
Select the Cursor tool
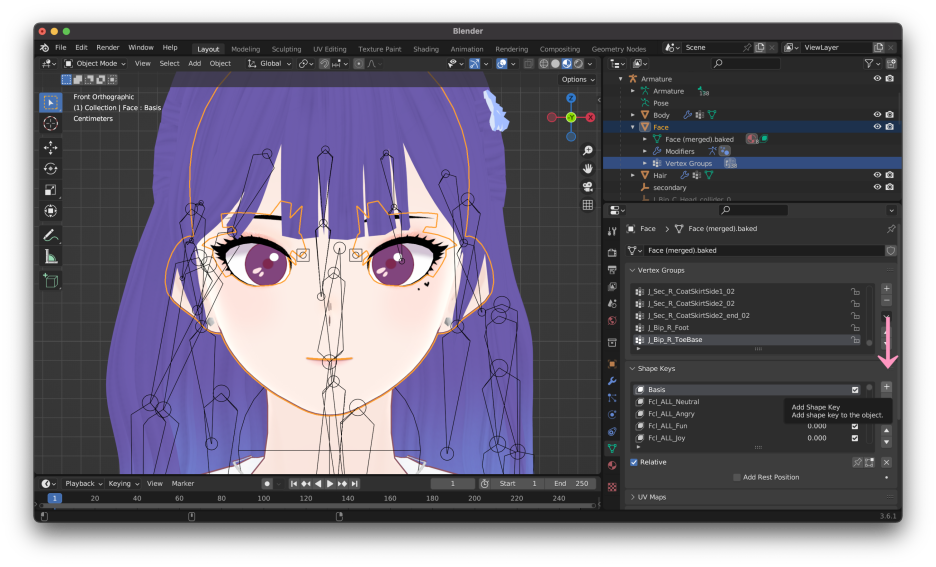[x=51, y=124]
